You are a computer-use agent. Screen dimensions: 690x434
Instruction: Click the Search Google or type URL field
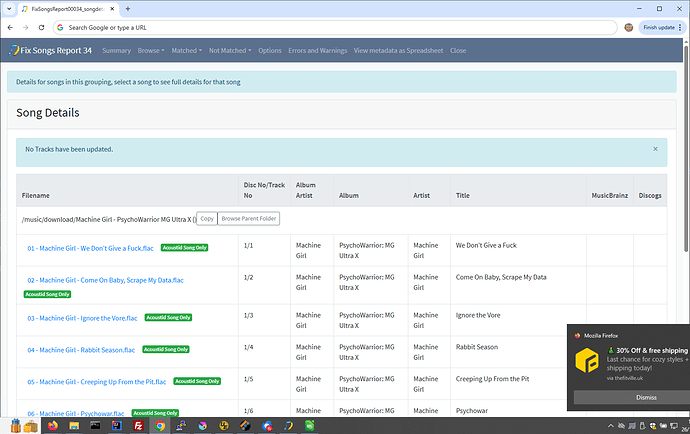point(300,27)
